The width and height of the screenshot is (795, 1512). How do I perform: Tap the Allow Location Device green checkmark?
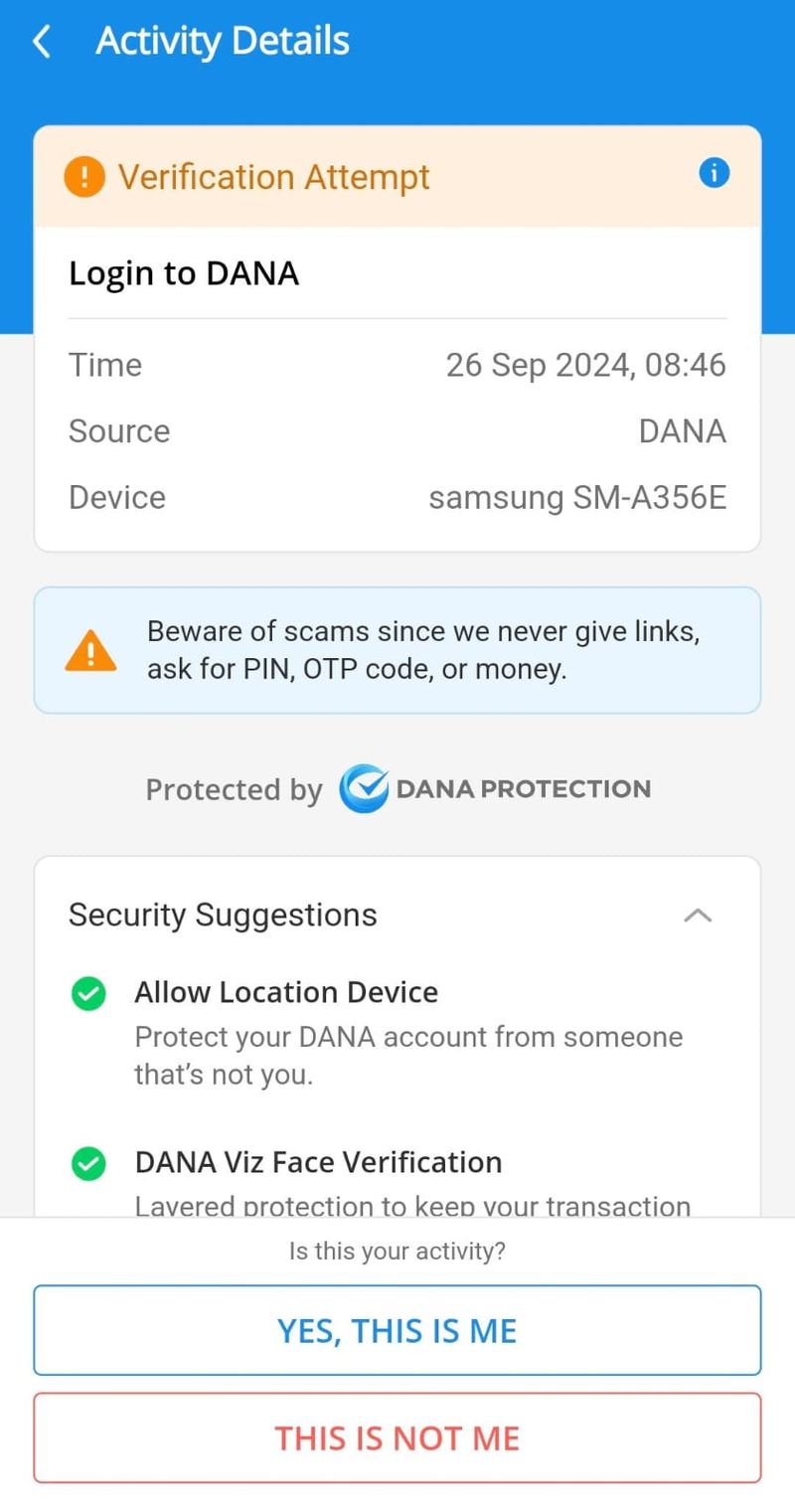(88, 993)
